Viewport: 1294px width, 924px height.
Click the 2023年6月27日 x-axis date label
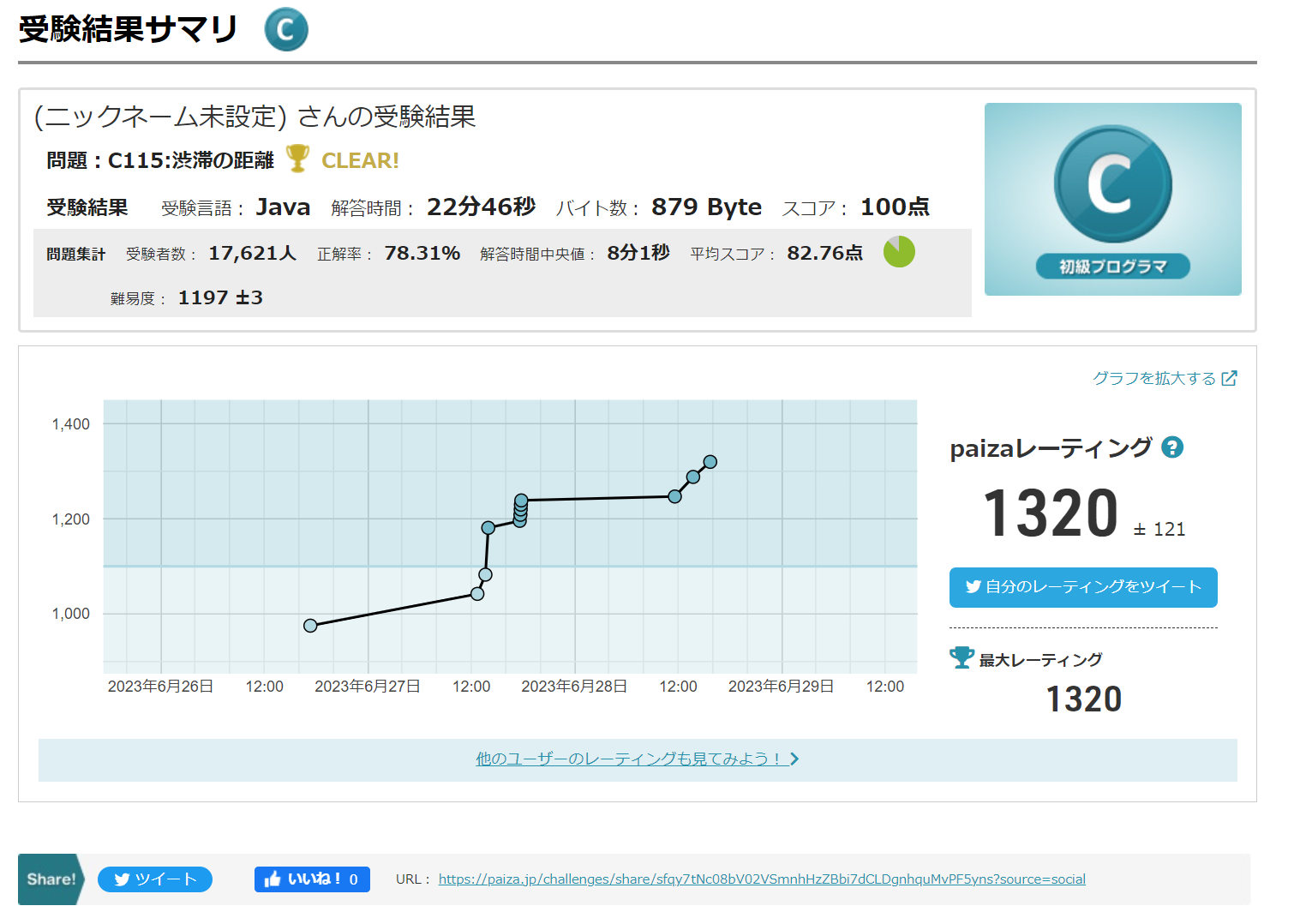click(x=367, y=687)
